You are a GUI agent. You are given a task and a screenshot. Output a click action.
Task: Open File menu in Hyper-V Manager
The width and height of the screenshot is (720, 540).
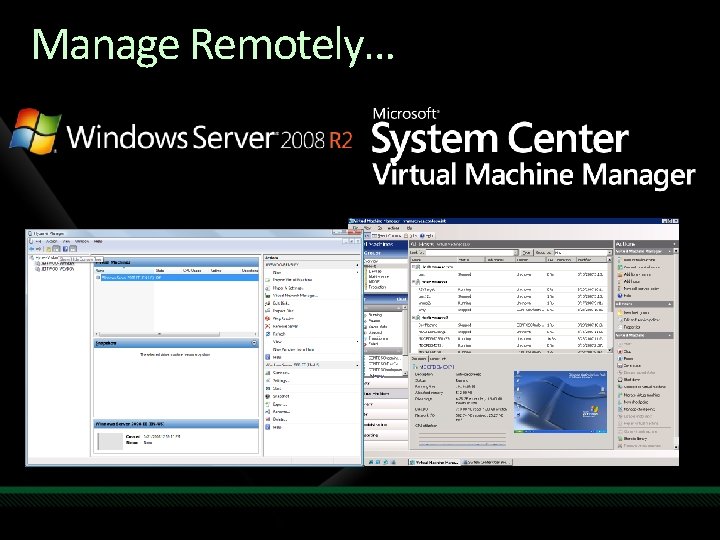pos(39,241)
